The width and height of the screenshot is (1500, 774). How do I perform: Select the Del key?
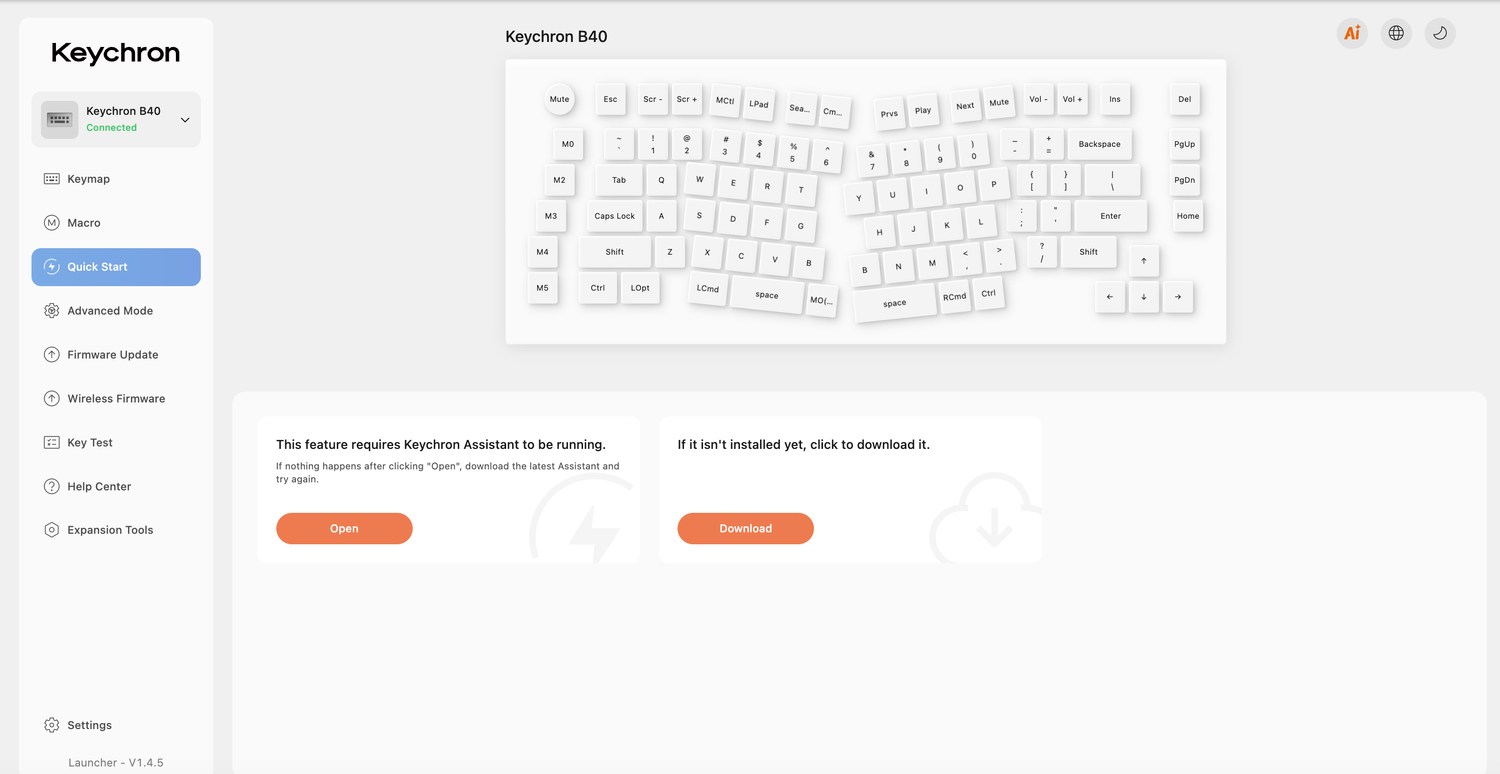coord(1185,99)
